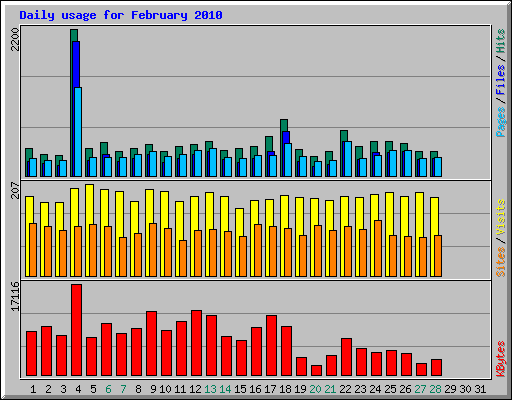Click the orange 'Sites' legend label
512x400 pixels.
click(x=501, y=262)
